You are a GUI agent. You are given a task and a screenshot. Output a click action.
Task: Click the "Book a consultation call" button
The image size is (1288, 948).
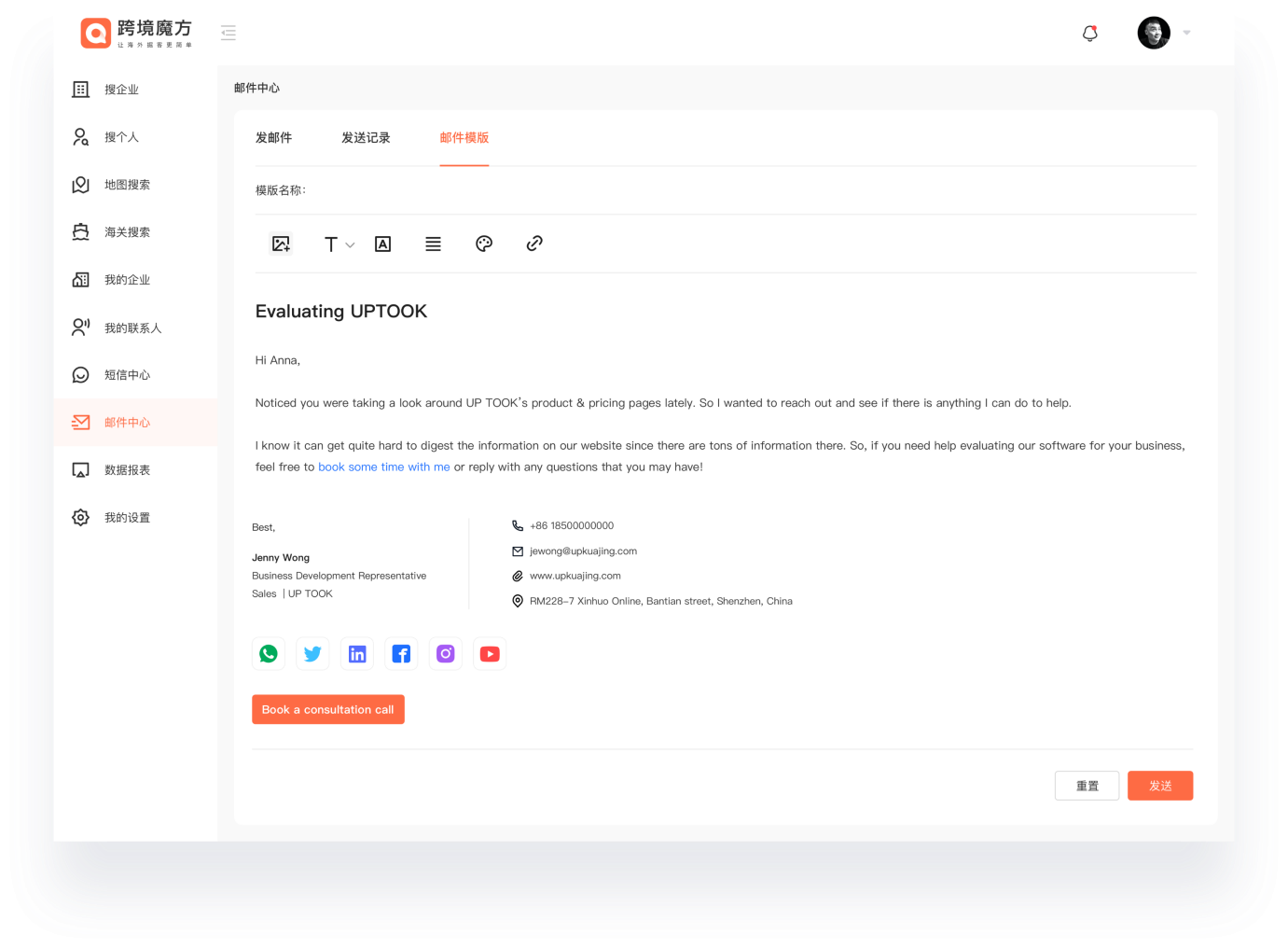tap(328, 710)
